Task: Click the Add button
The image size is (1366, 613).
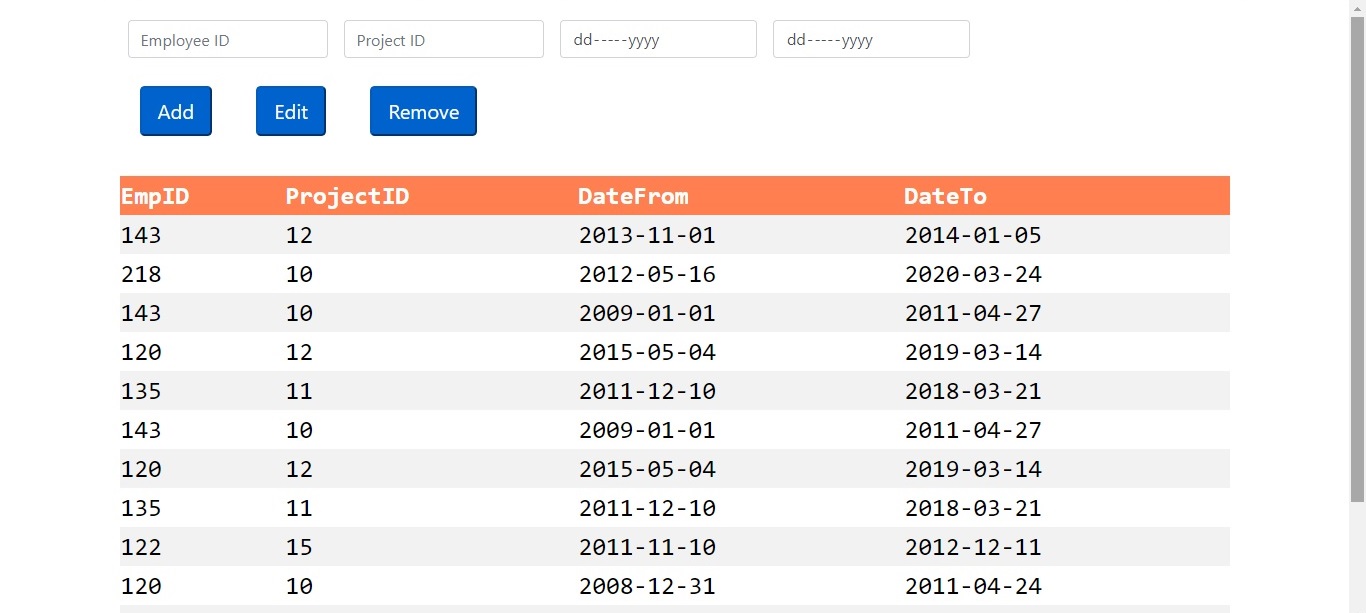Action: click(176, 111)
